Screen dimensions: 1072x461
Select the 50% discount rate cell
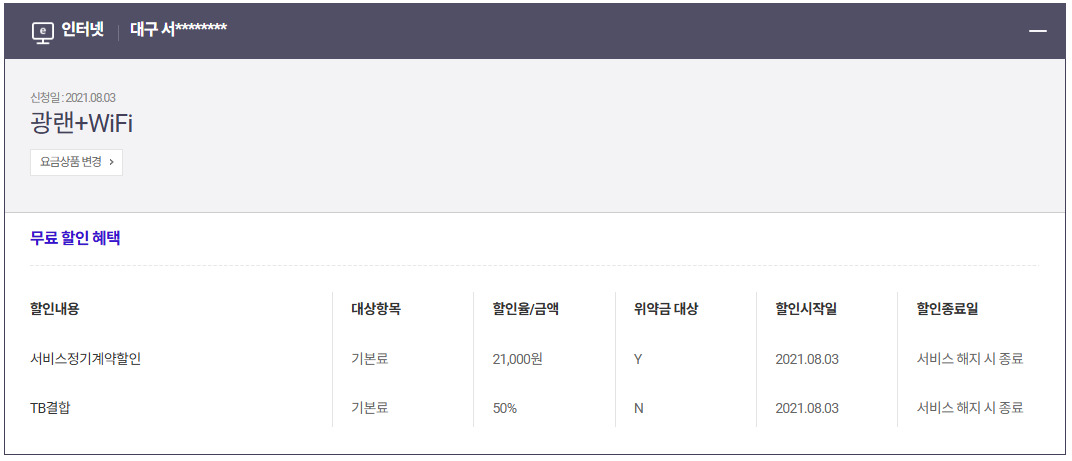pyautogui.click(x=505, y=408)
